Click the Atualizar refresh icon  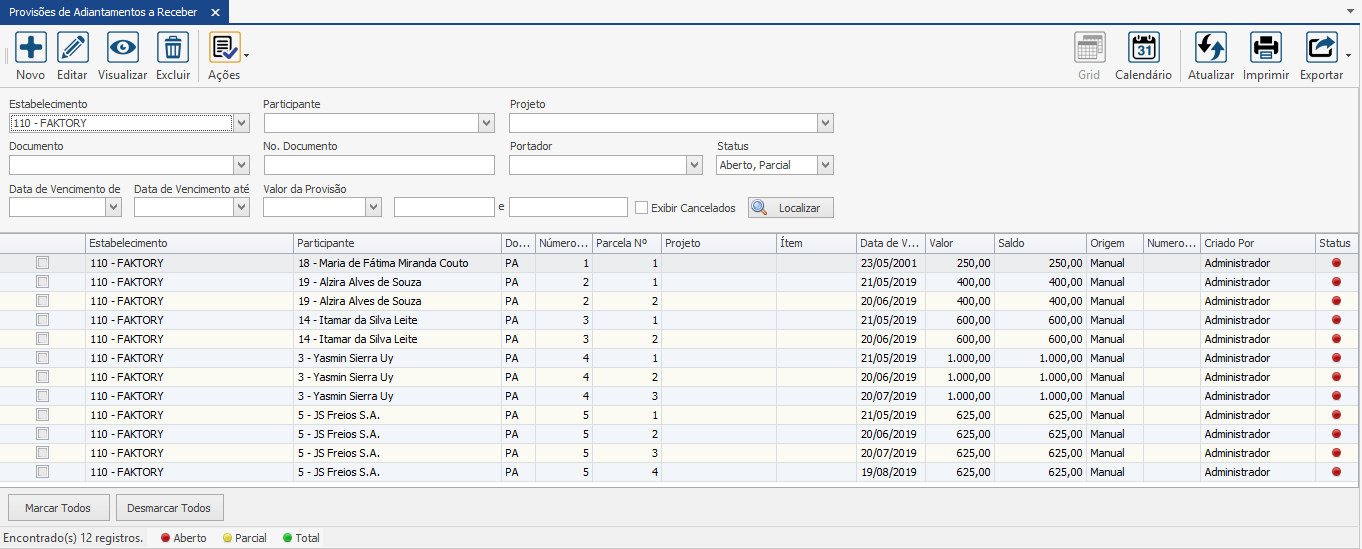point(1210,48)
